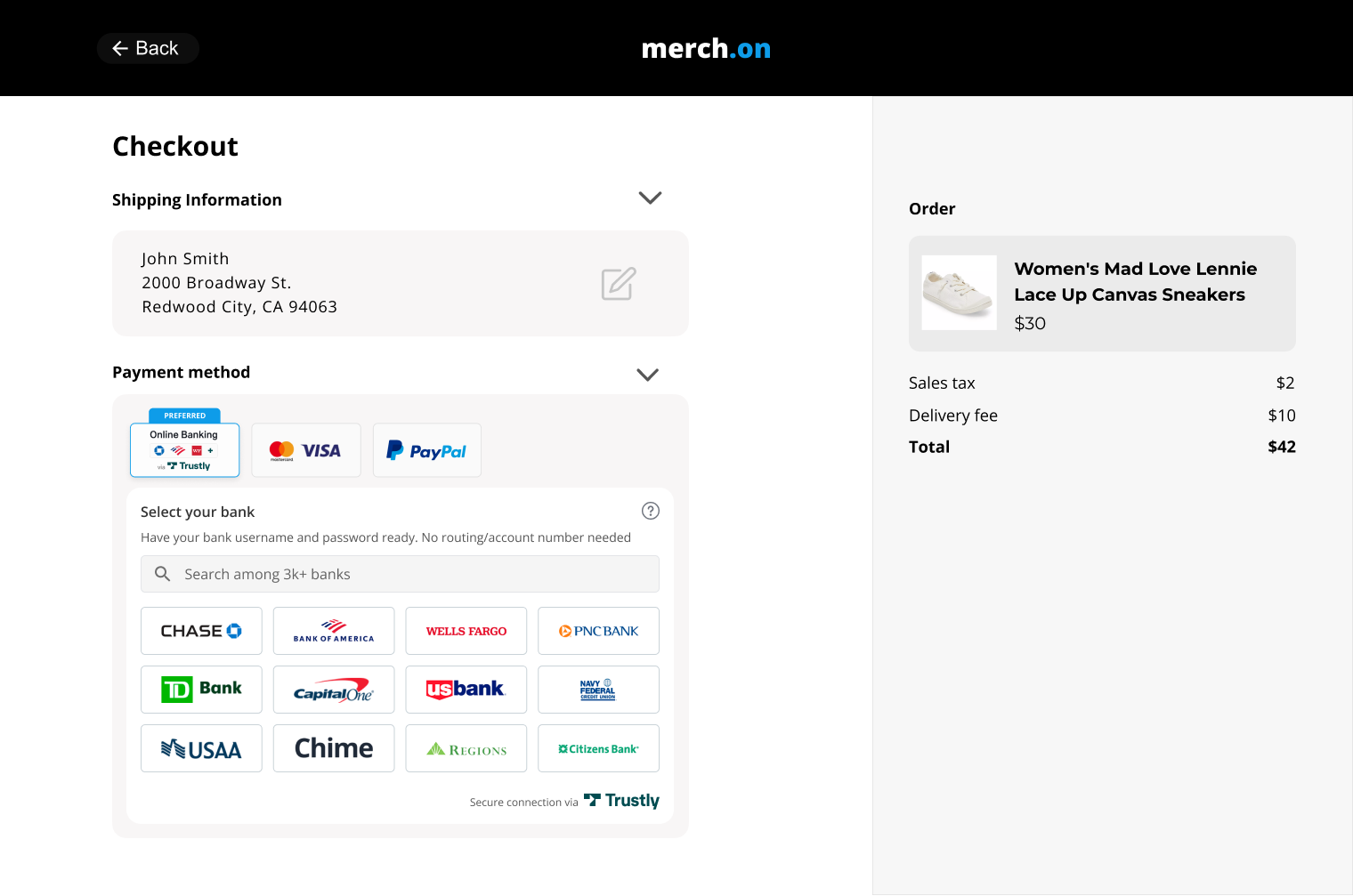Choose Regions bank

[x=466, y=748]
